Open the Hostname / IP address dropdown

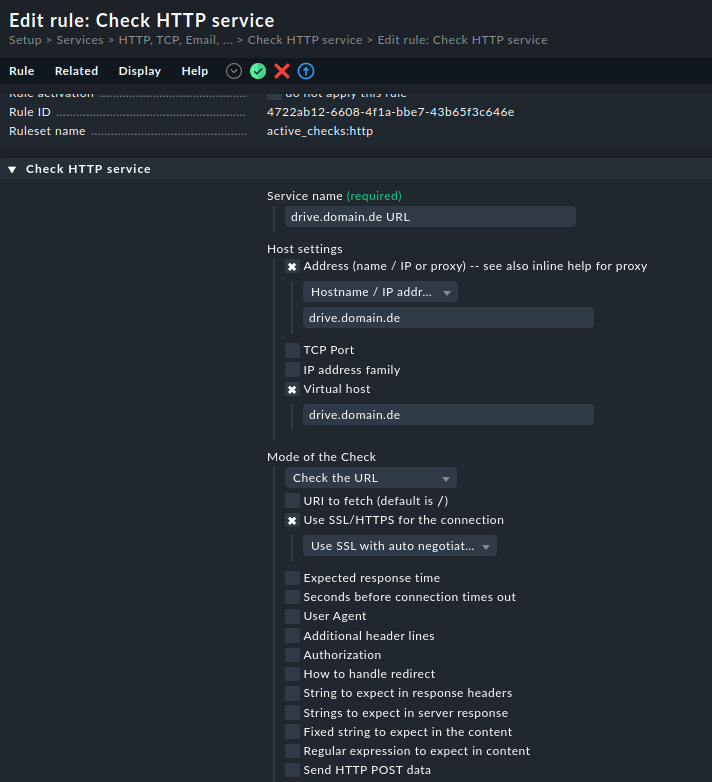click(380, 292)
